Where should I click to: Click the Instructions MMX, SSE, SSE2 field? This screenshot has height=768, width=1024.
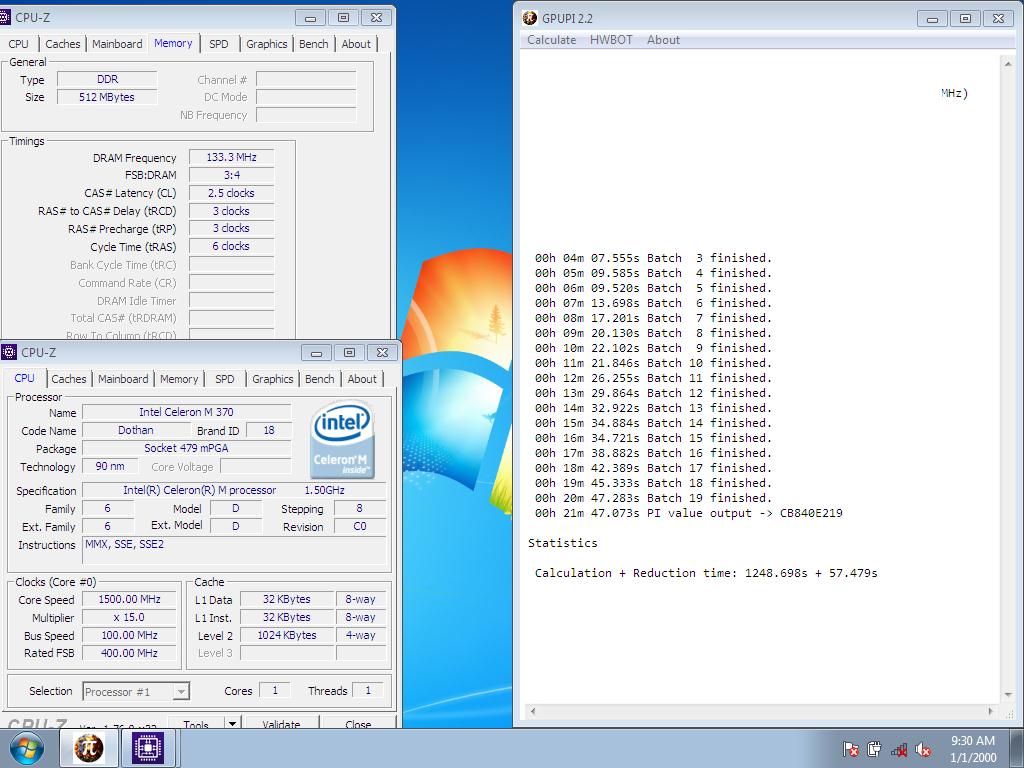tap(234, 551)
